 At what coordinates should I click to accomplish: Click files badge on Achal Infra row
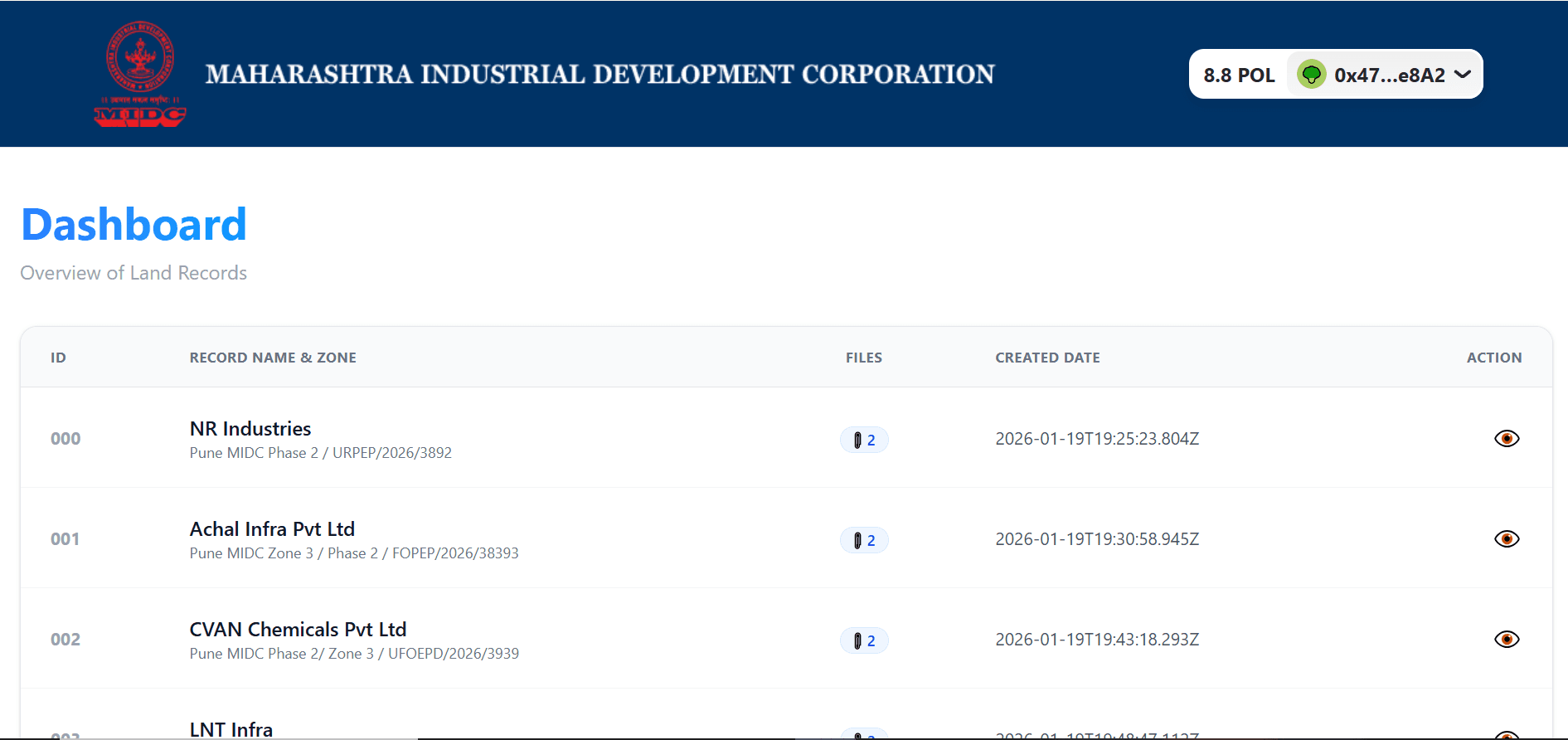pyautogui.click(x=864, y=541)
